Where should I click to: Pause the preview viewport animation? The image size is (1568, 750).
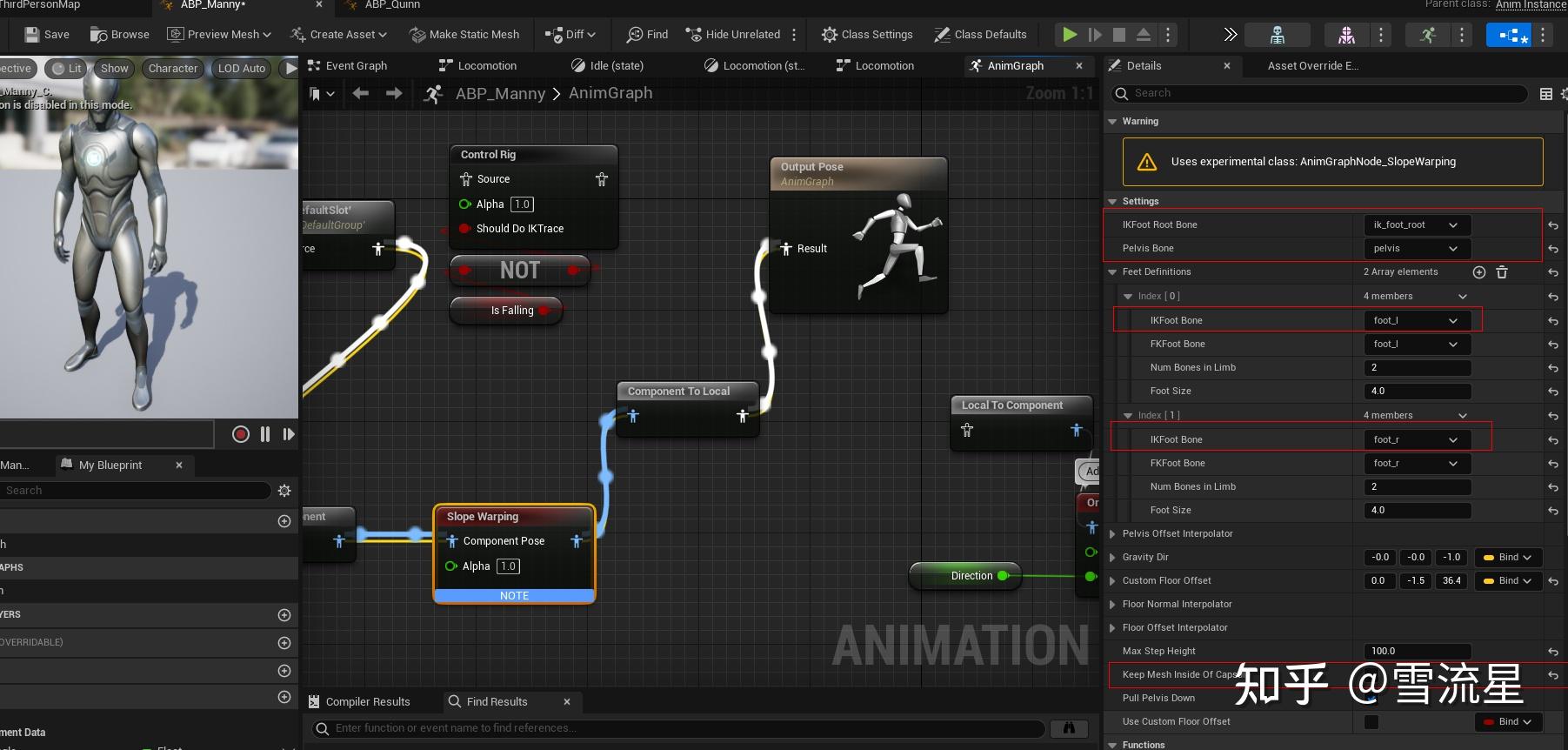tap(265, 434)
